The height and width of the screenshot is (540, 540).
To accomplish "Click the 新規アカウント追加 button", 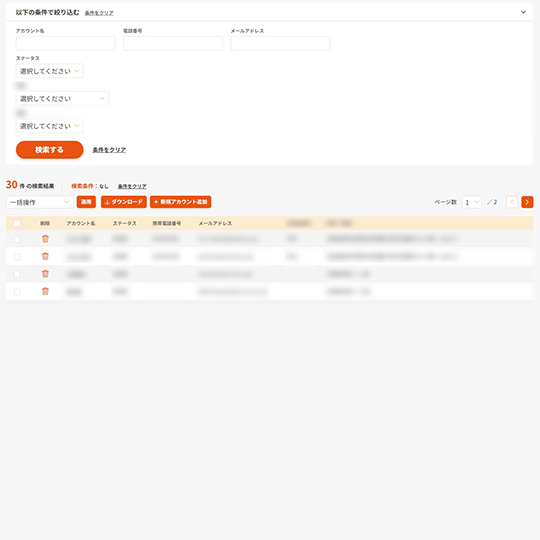I will click(x=180, y=202).
